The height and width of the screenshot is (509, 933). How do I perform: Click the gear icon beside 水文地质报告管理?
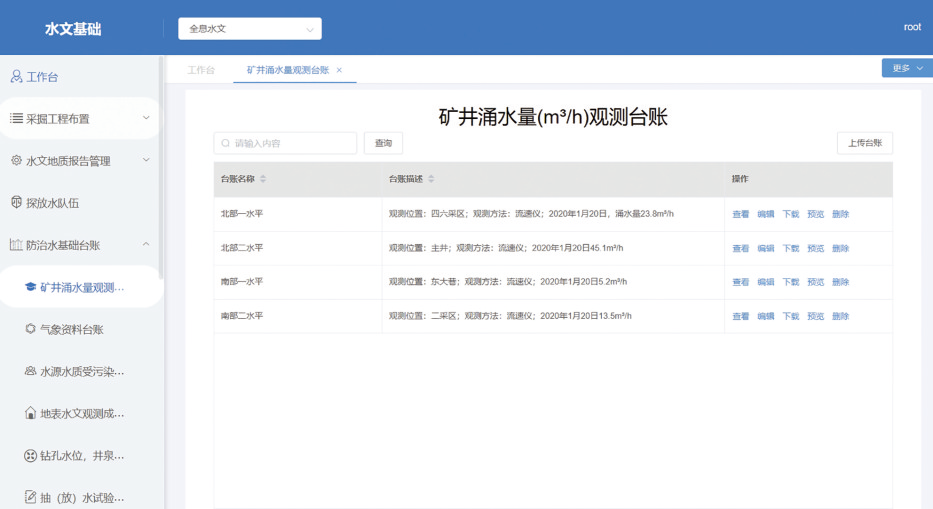16,160
